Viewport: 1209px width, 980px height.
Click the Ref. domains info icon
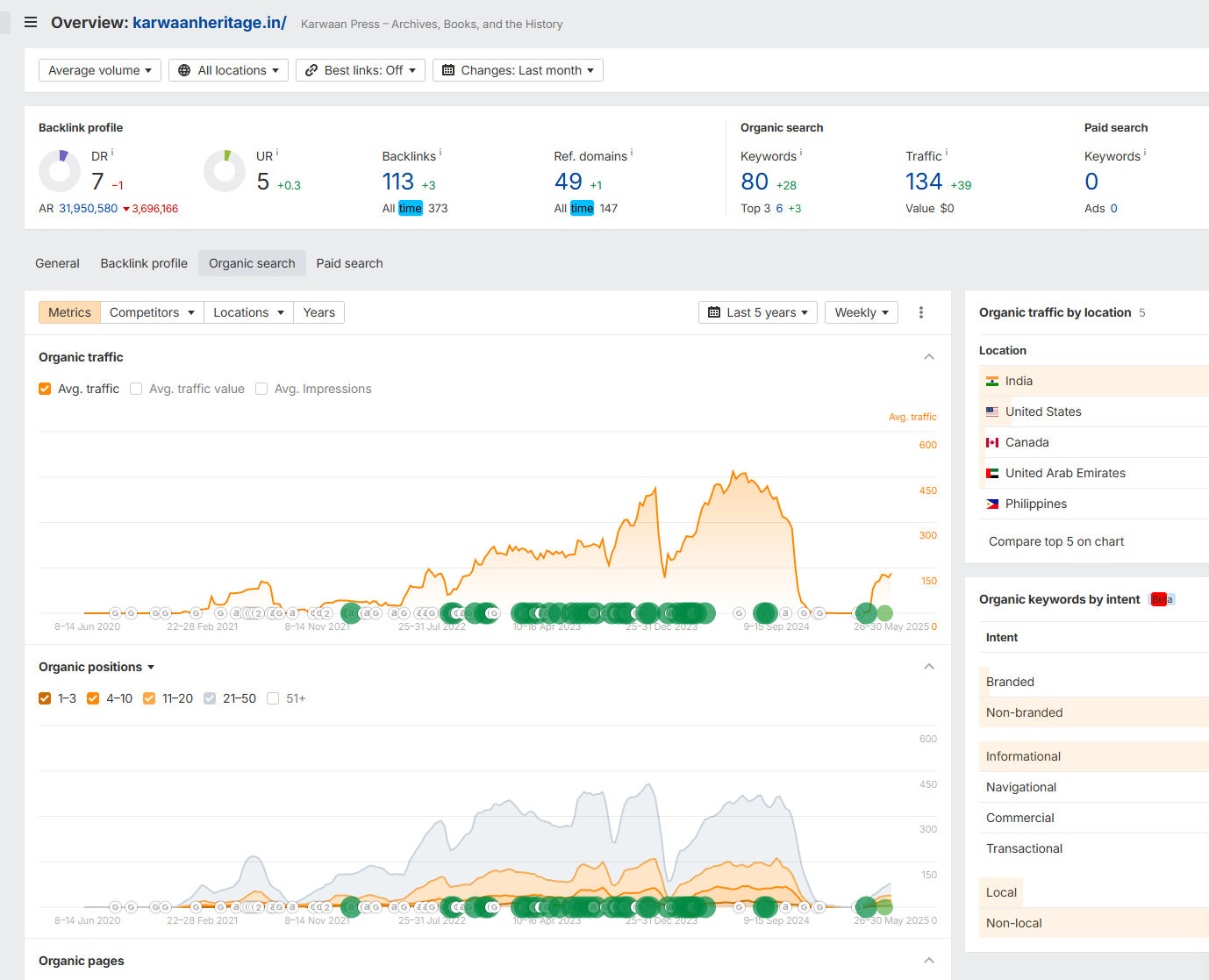pyautogui.click(x=632, y=153)
